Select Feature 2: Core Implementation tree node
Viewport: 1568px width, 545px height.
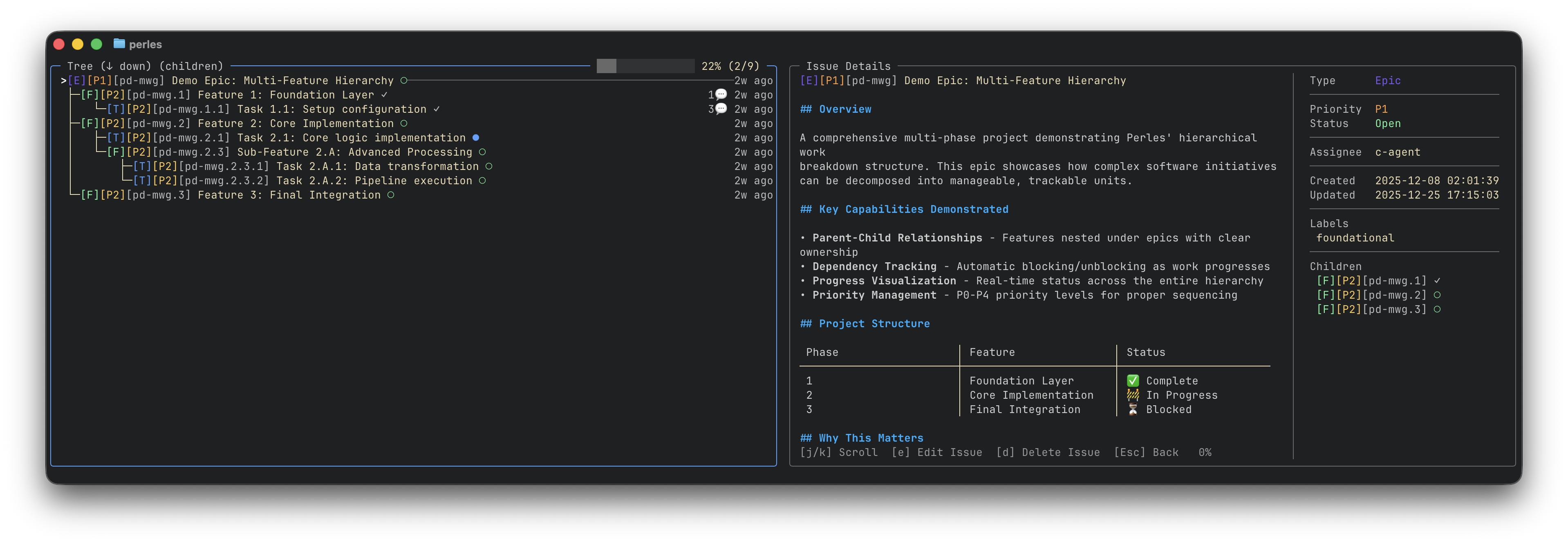click(x=295, y=123)
